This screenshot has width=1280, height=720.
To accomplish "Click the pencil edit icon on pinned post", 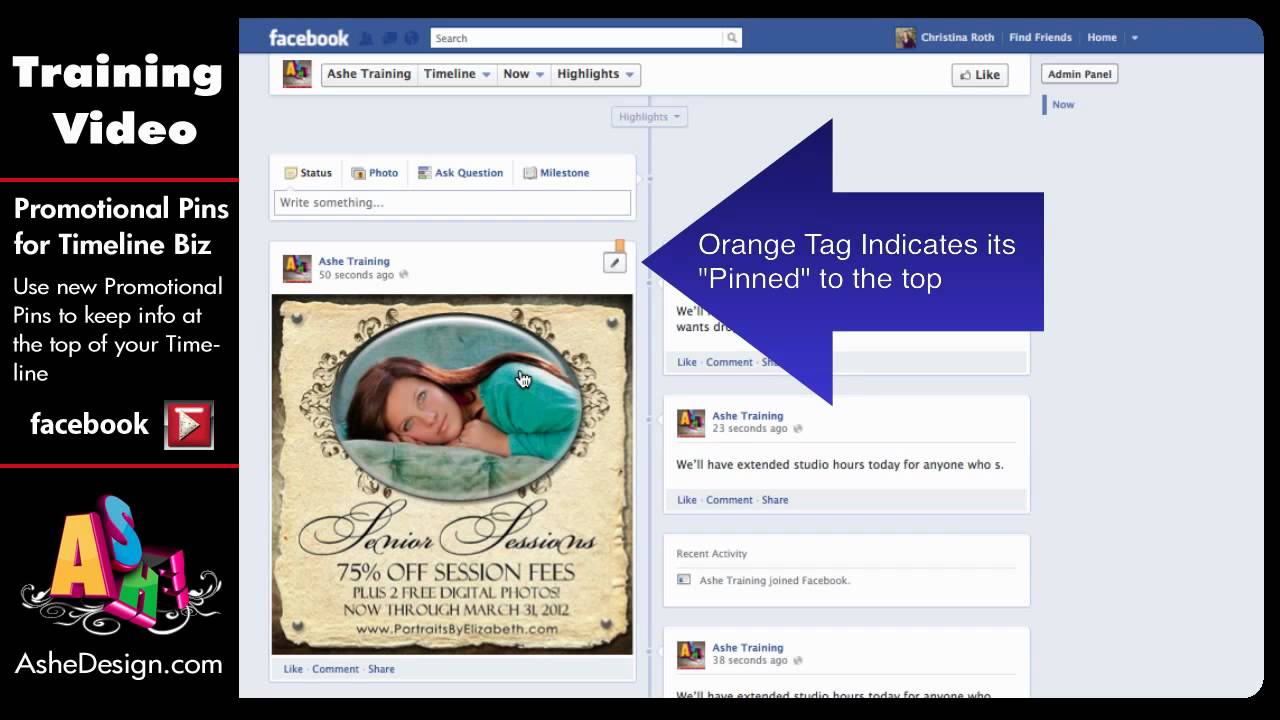I will (615, 263).
